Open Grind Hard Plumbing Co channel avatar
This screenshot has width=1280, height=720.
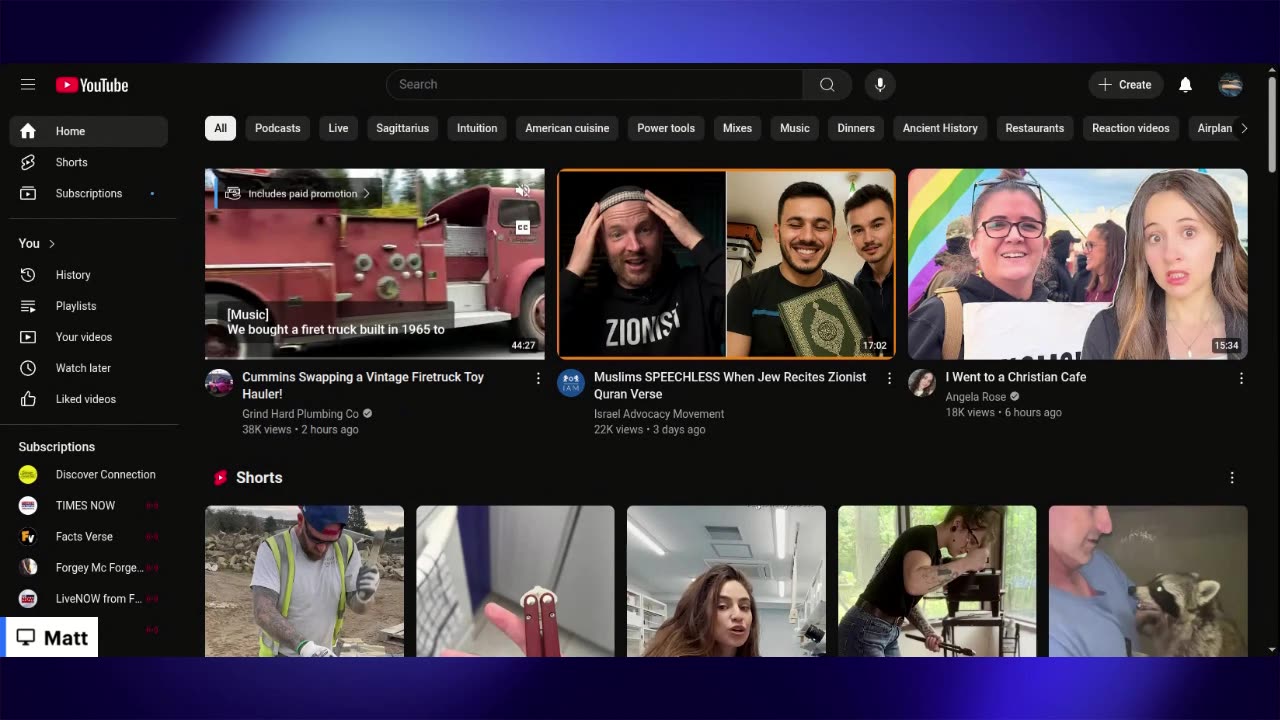(x=219, y=383)
